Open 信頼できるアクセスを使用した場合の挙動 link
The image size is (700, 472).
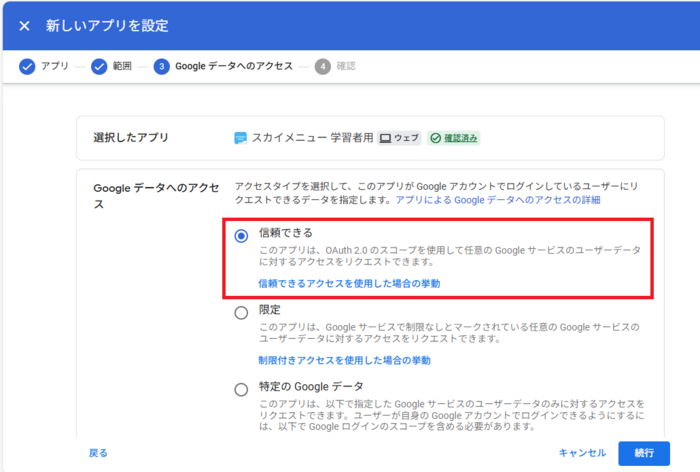348,283
